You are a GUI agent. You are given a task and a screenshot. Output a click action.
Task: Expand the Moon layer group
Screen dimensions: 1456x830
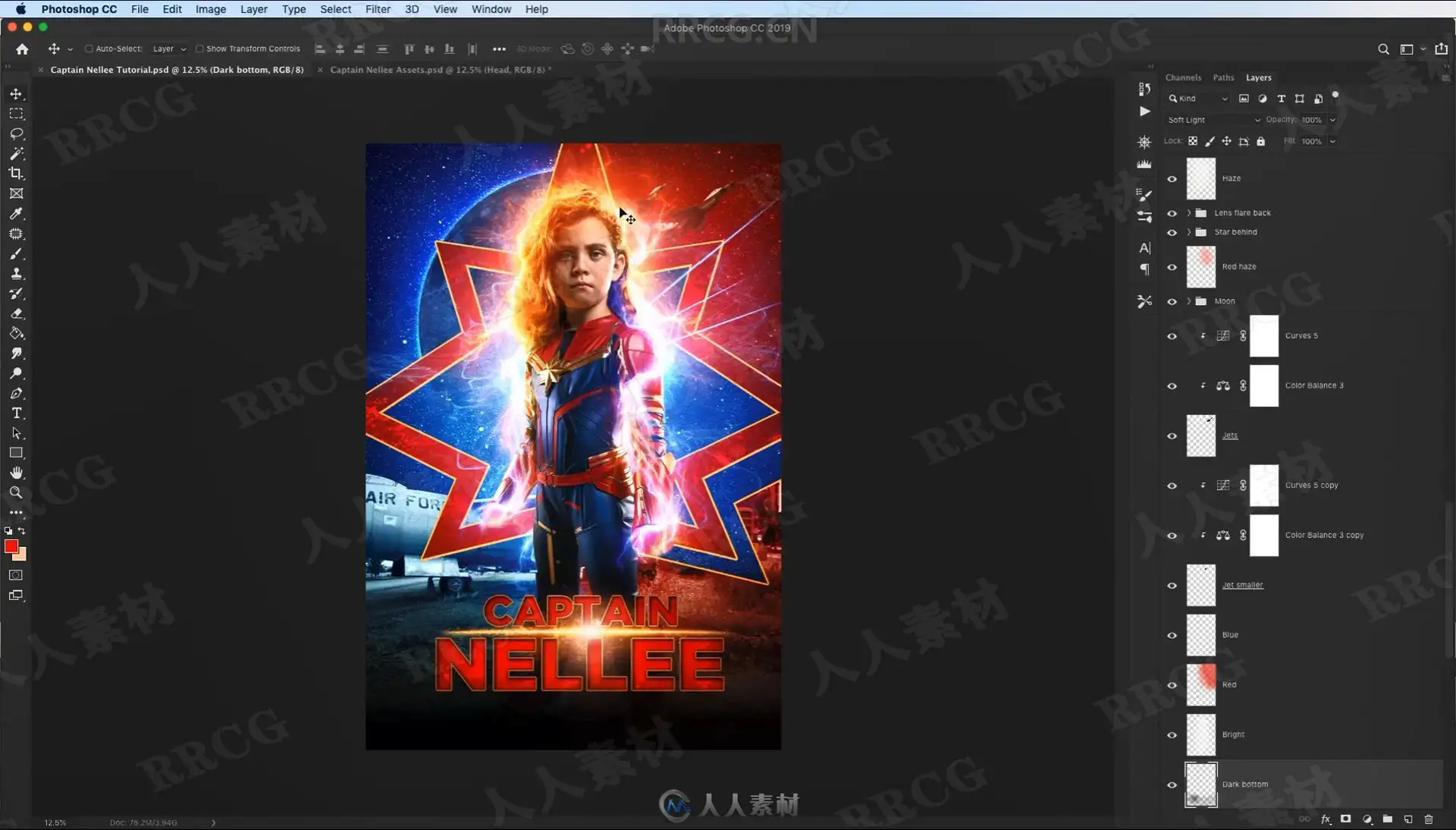coord(1188,301)
